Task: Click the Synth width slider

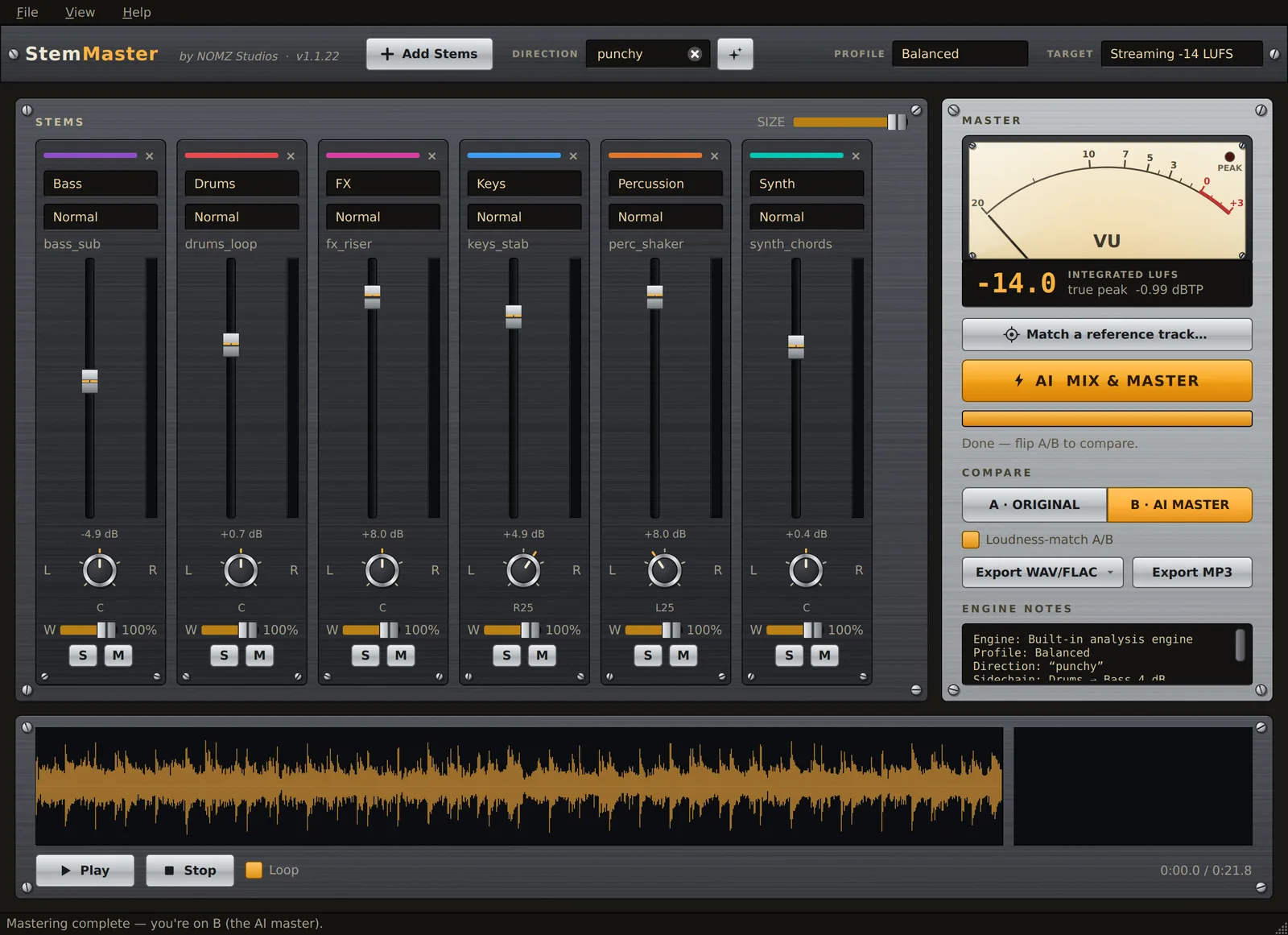Action: pyautogui.click(x=795, y=630)
